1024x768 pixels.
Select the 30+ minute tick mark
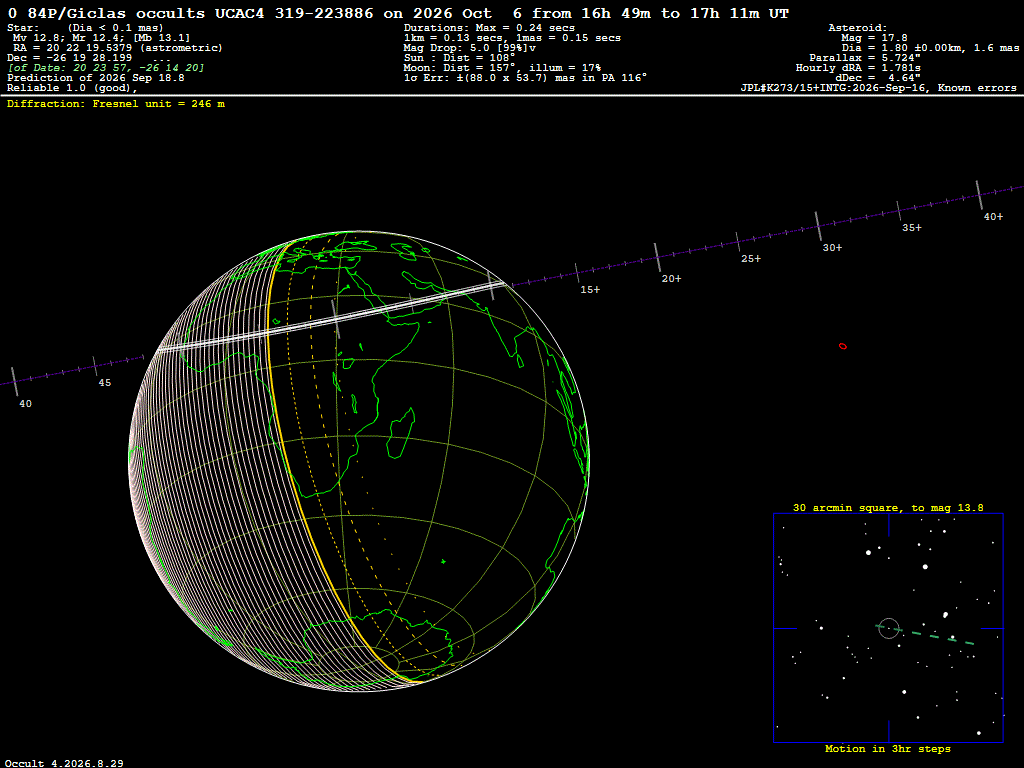tap(818, 226)
